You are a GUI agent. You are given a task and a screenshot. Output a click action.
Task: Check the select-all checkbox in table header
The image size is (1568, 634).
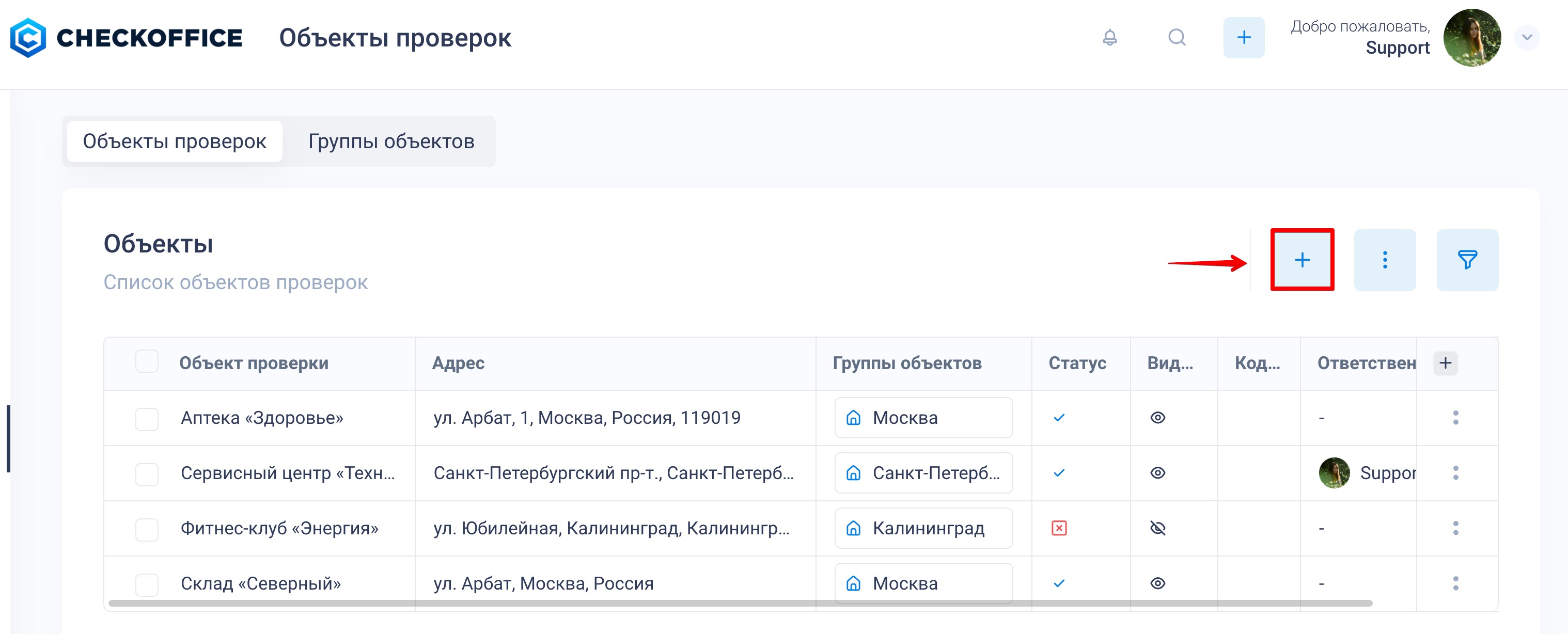pyautogui.click(x=147, y=361)
